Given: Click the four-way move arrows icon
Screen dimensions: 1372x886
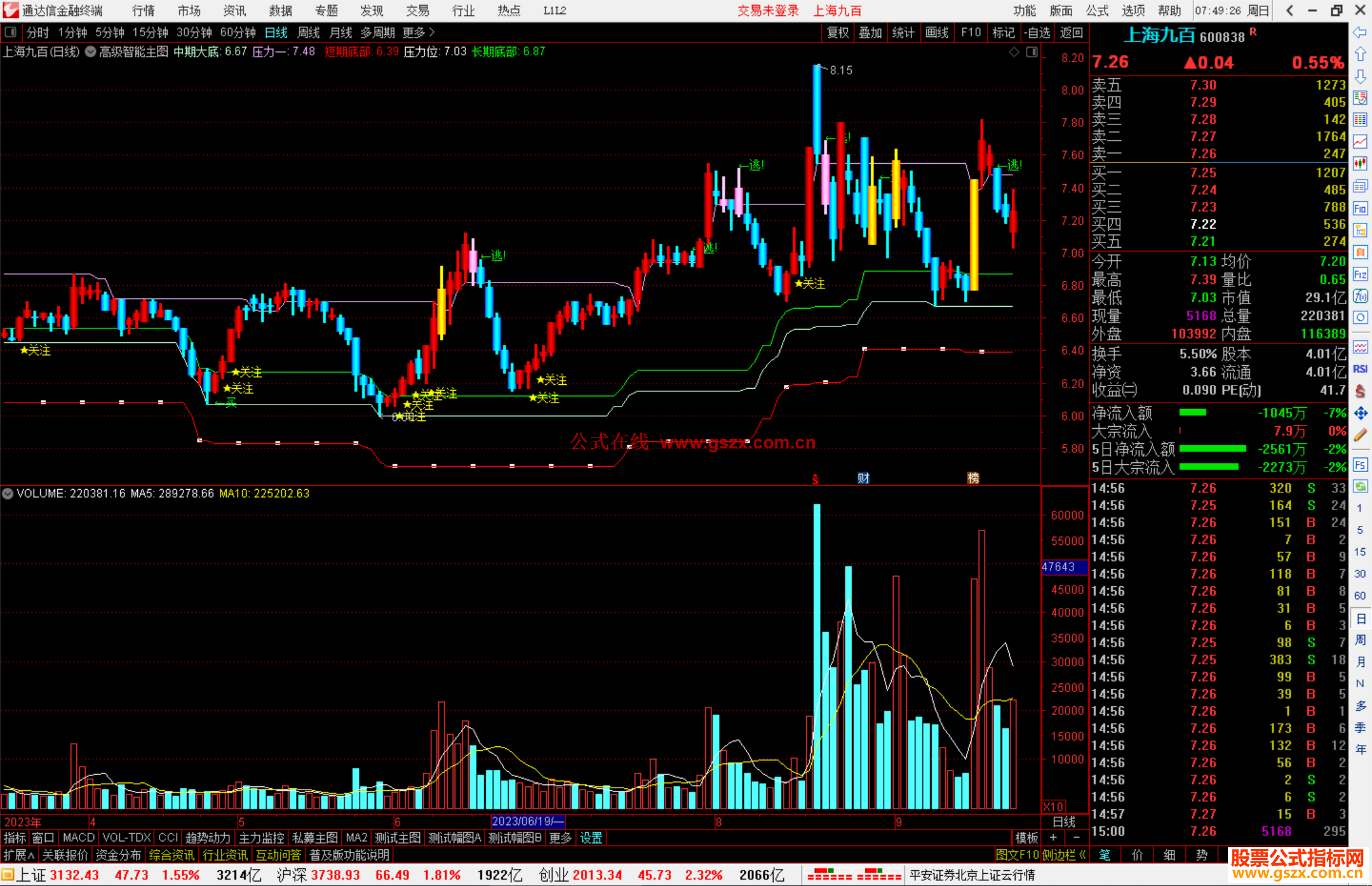Looking at the screenshot, I should coord(1360,413).
